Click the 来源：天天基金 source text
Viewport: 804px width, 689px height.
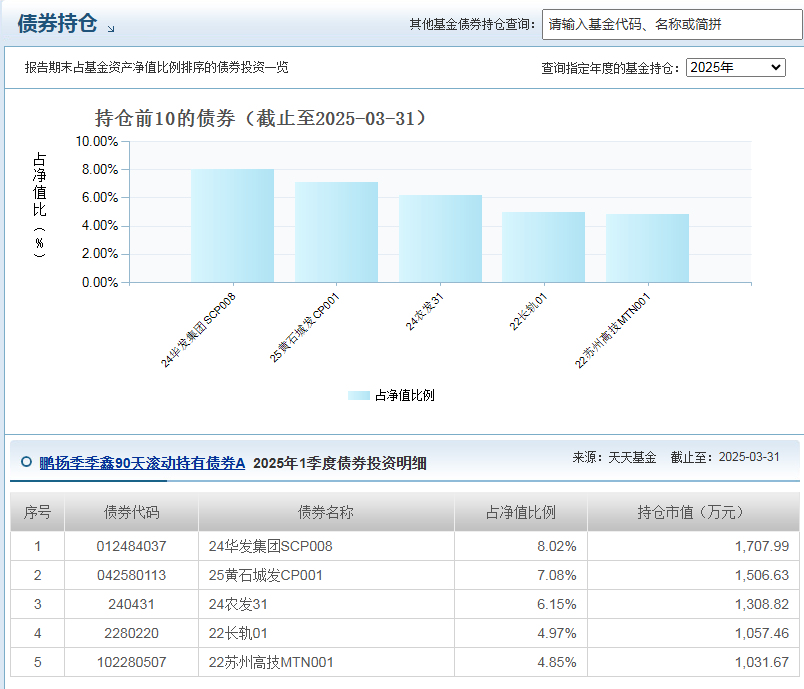tap(614, 457)
